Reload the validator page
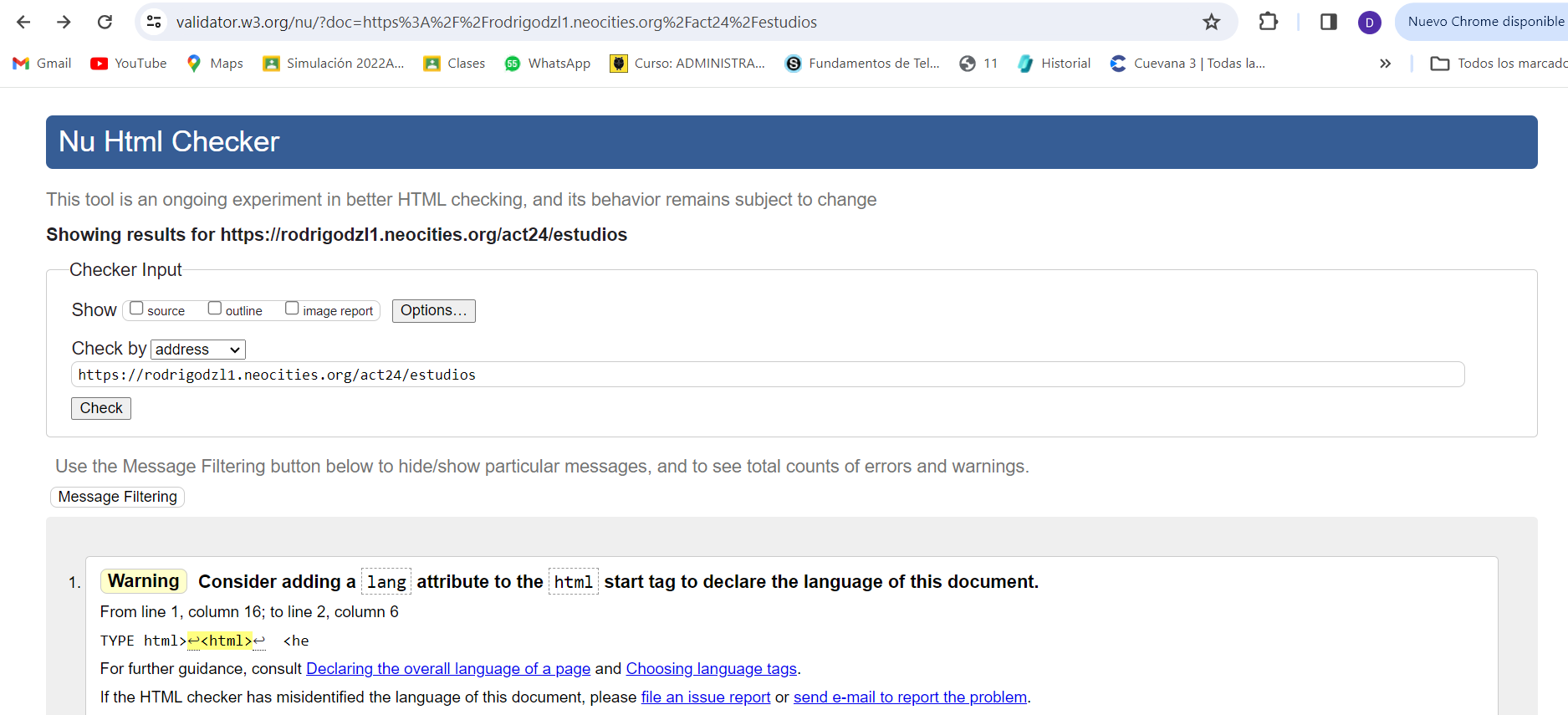1568x715 pixels. 105,22
